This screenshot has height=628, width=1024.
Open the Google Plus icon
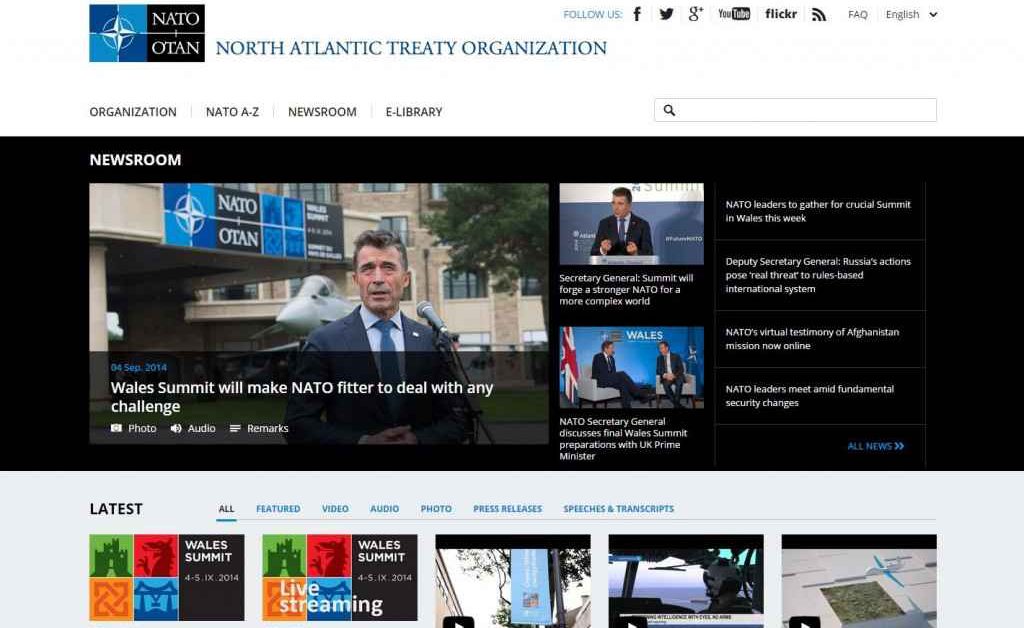(696, 14)
